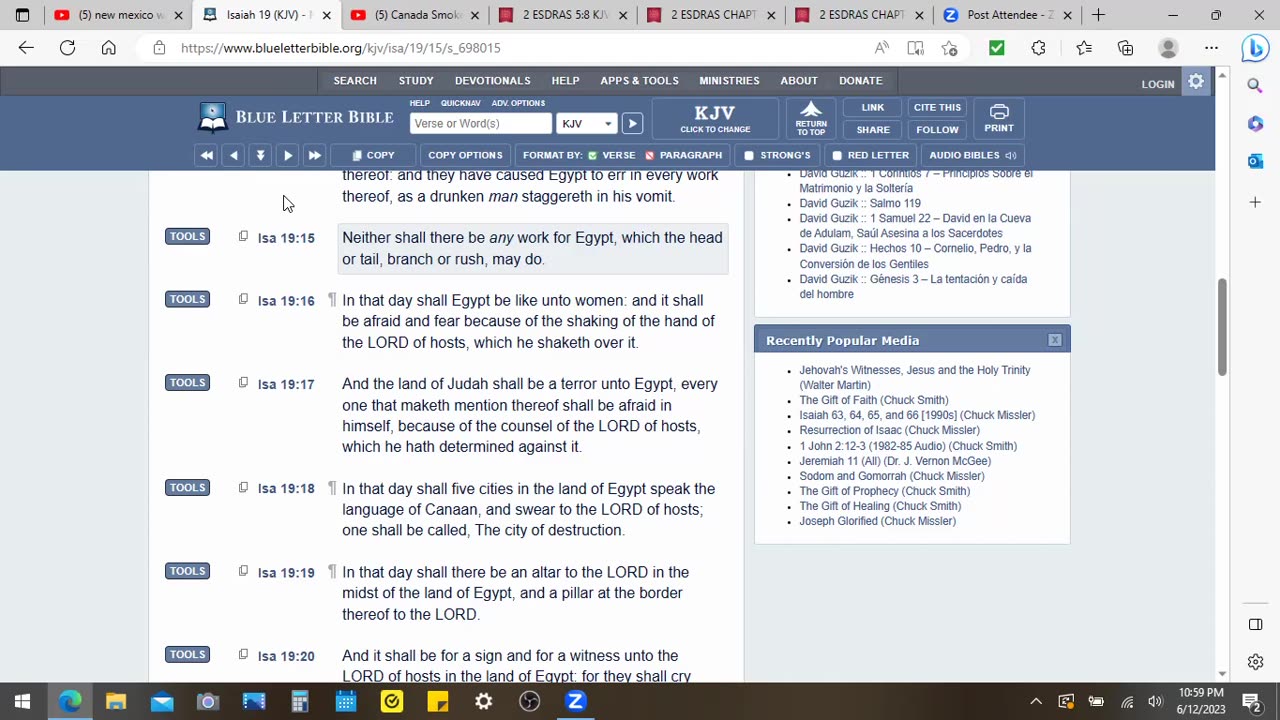This screenshot has width=1280, height=720.
Task: Click the Share button
Action: tap(873, 130)
